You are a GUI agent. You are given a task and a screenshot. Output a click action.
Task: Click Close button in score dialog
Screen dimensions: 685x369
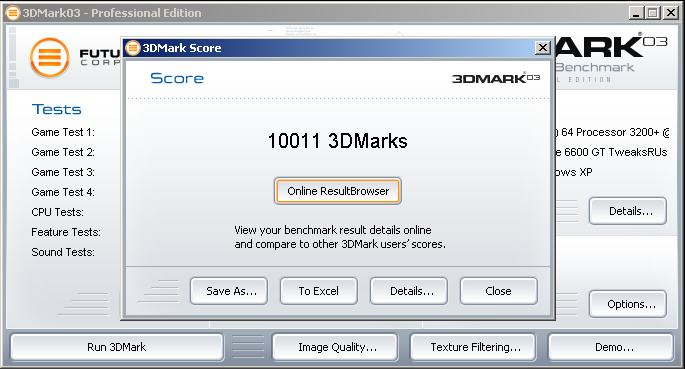tap(498, 291)
